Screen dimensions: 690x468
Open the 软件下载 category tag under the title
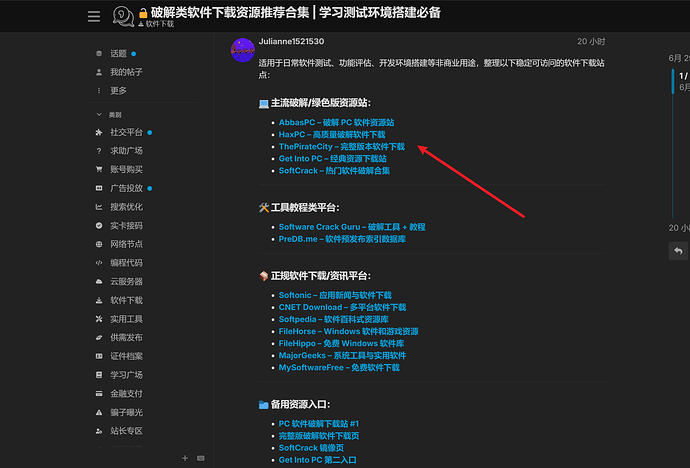[156, 24]
